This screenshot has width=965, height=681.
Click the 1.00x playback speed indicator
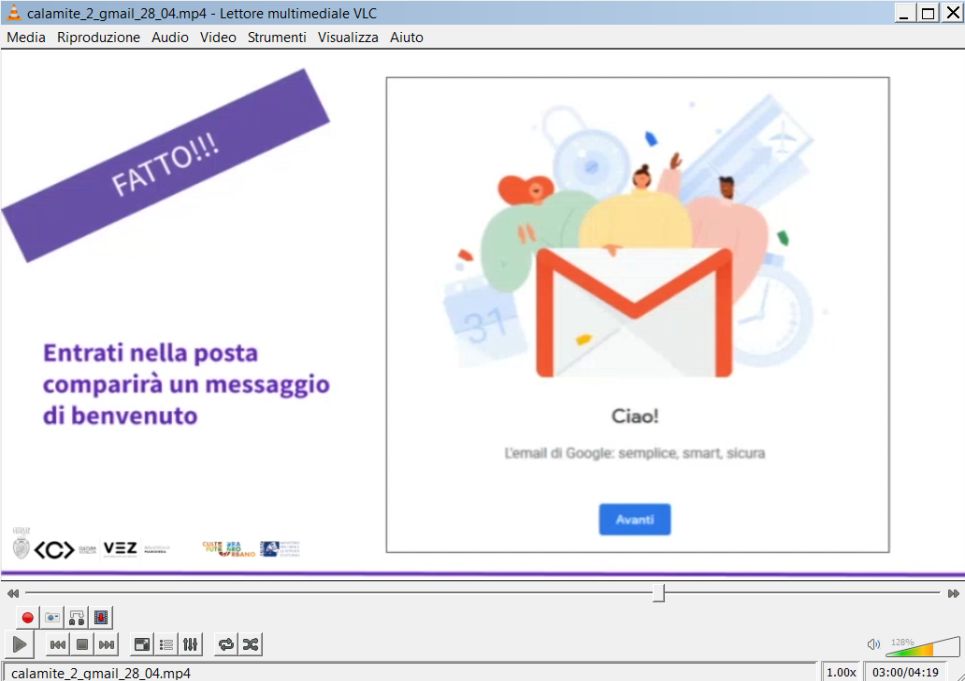pyautogui.click(x=841, y=672)
